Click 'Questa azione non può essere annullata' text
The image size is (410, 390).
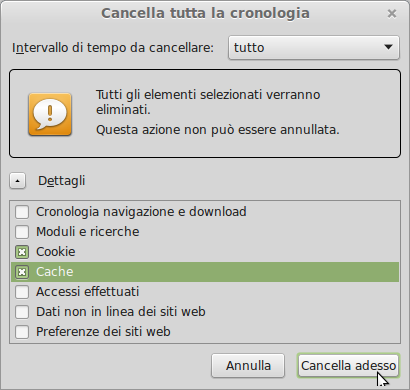(218, 129)
